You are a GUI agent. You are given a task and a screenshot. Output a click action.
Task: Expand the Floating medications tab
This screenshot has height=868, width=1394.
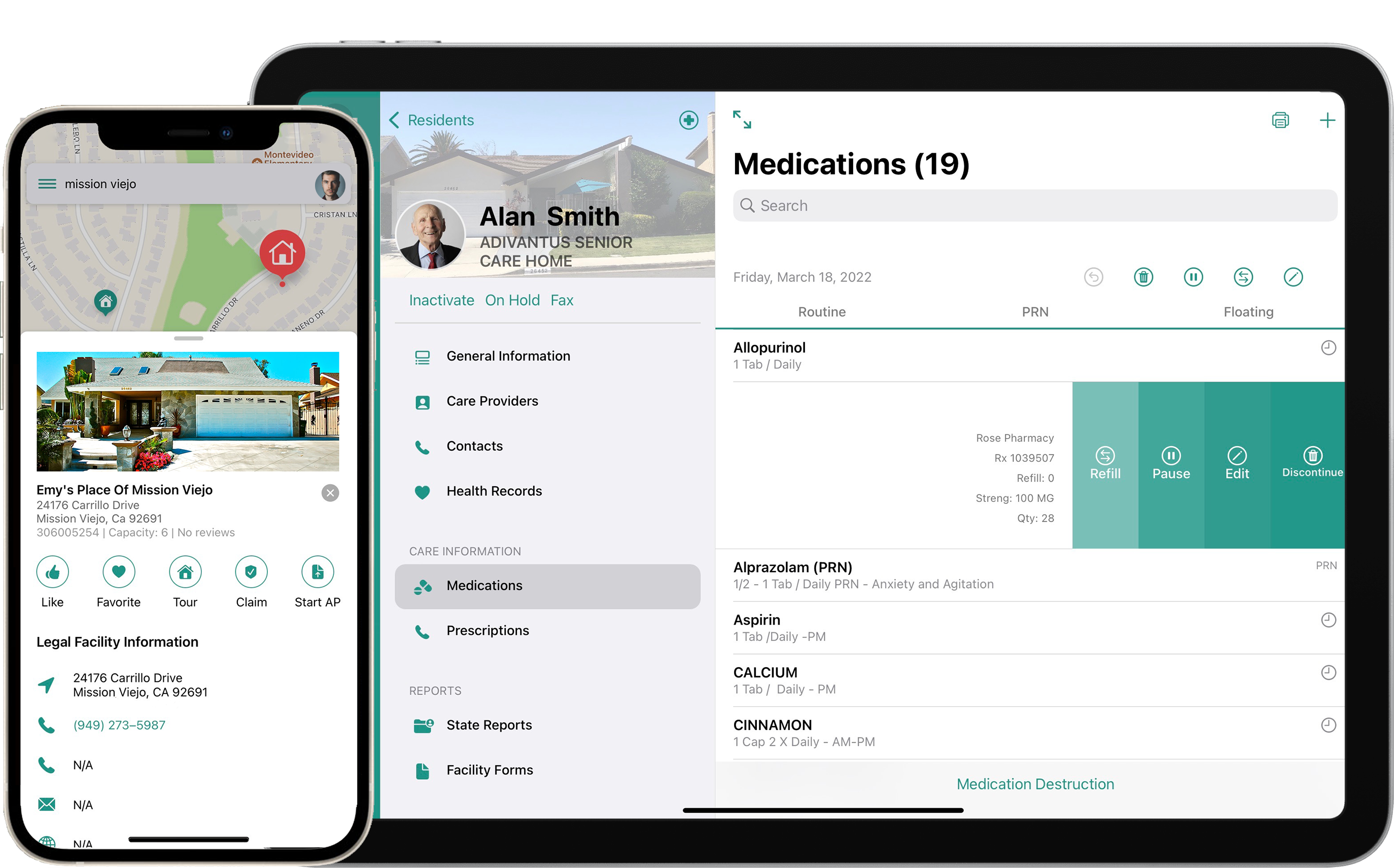tap(1248, 311)
